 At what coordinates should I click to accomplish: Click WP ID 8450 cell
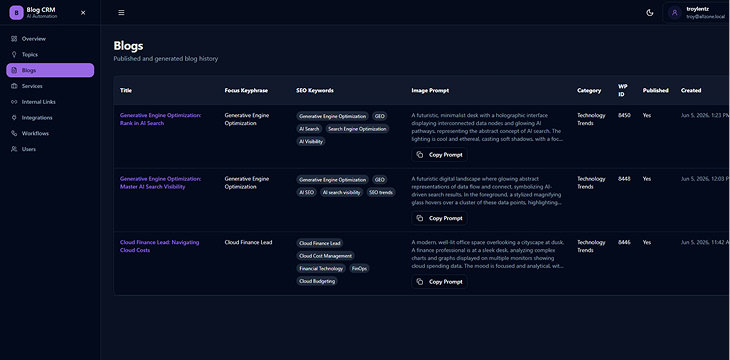[624, 115]
